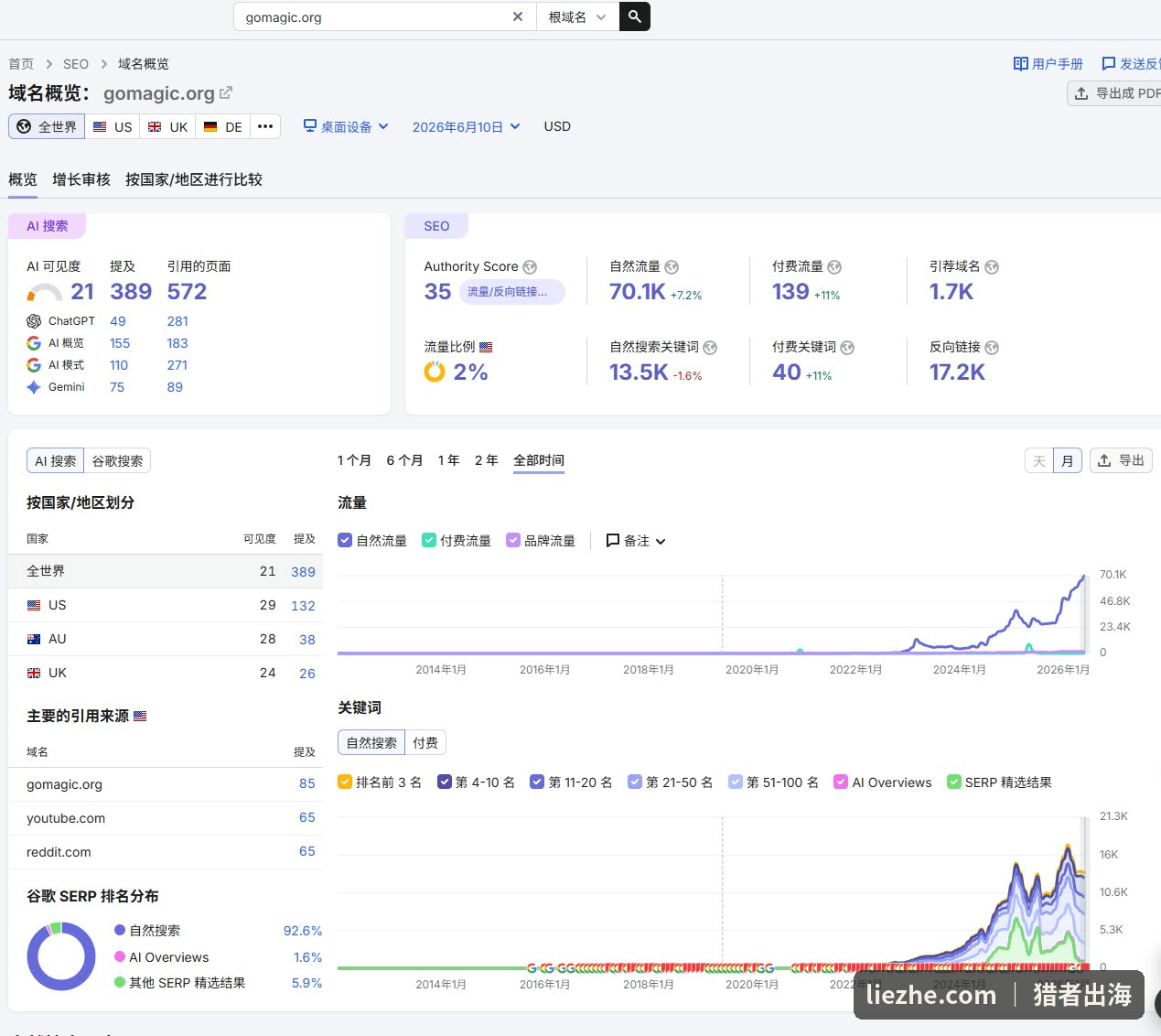Image resolution: width=1161 pixels, height=1036 pixels.
Task: Open external link icon beside gomagic.org
Action: pyautogui.click(x=226, y=92)
